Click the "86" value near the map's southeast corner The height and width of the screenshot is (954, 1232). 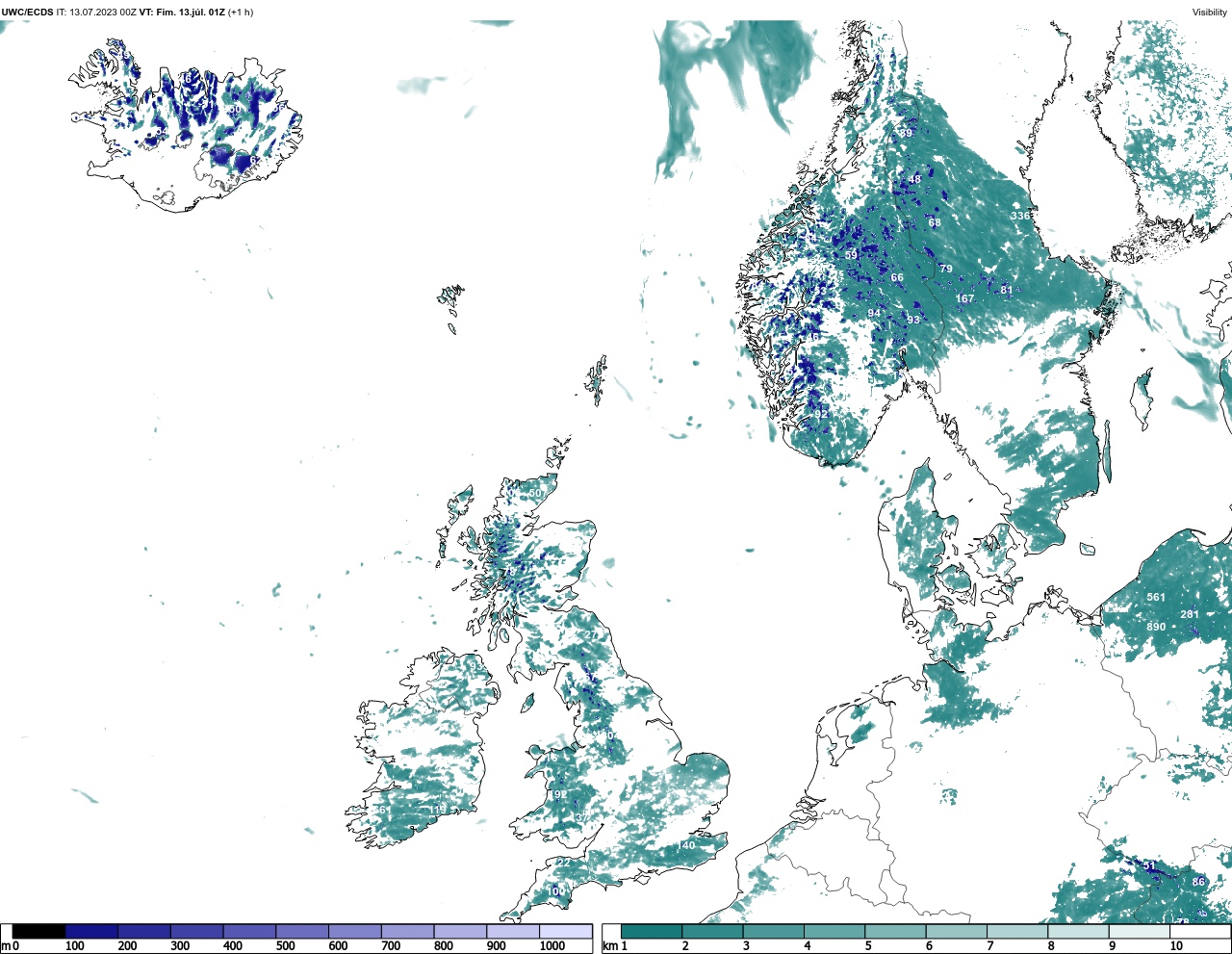click(1198, 882)
